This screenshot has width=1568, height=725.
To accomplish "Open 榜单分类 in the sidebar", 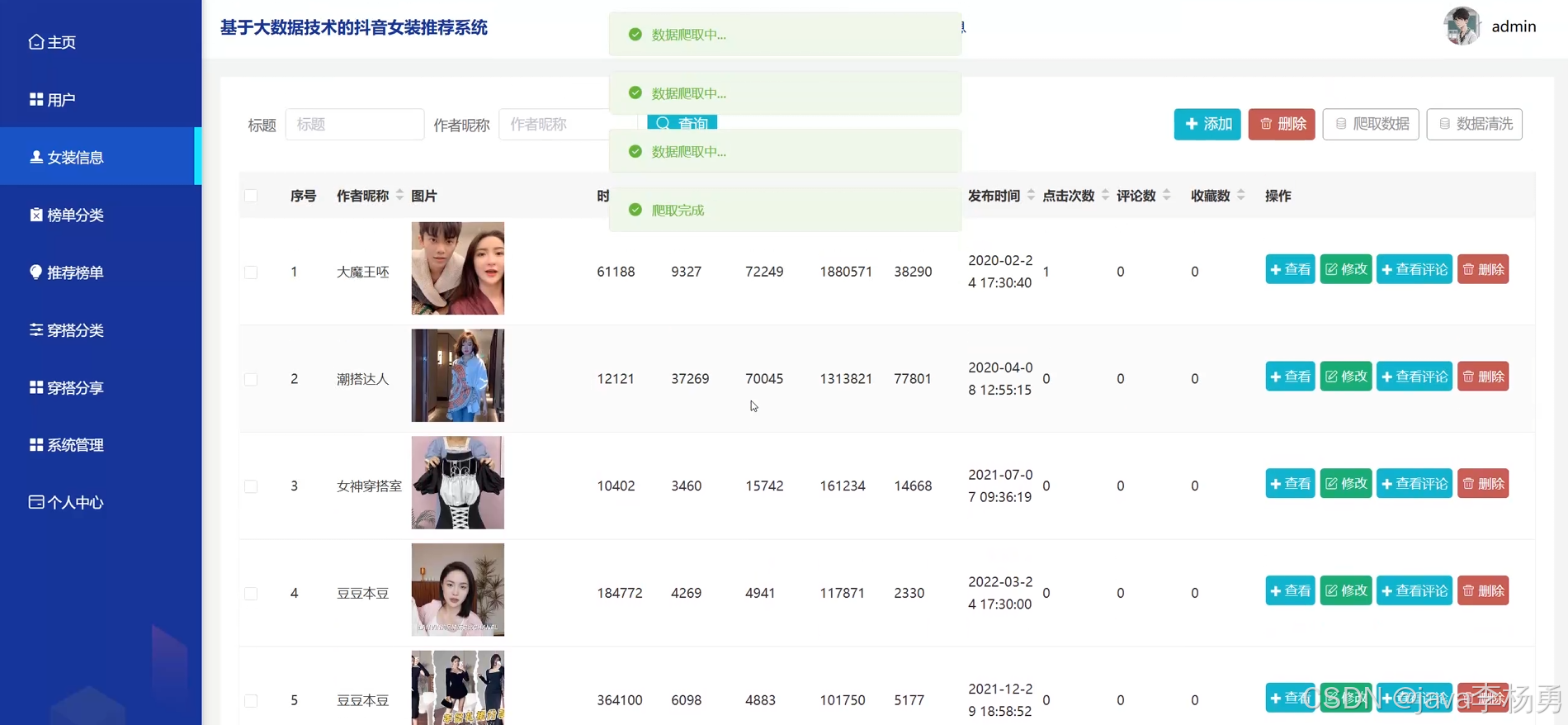I will 101,215.
